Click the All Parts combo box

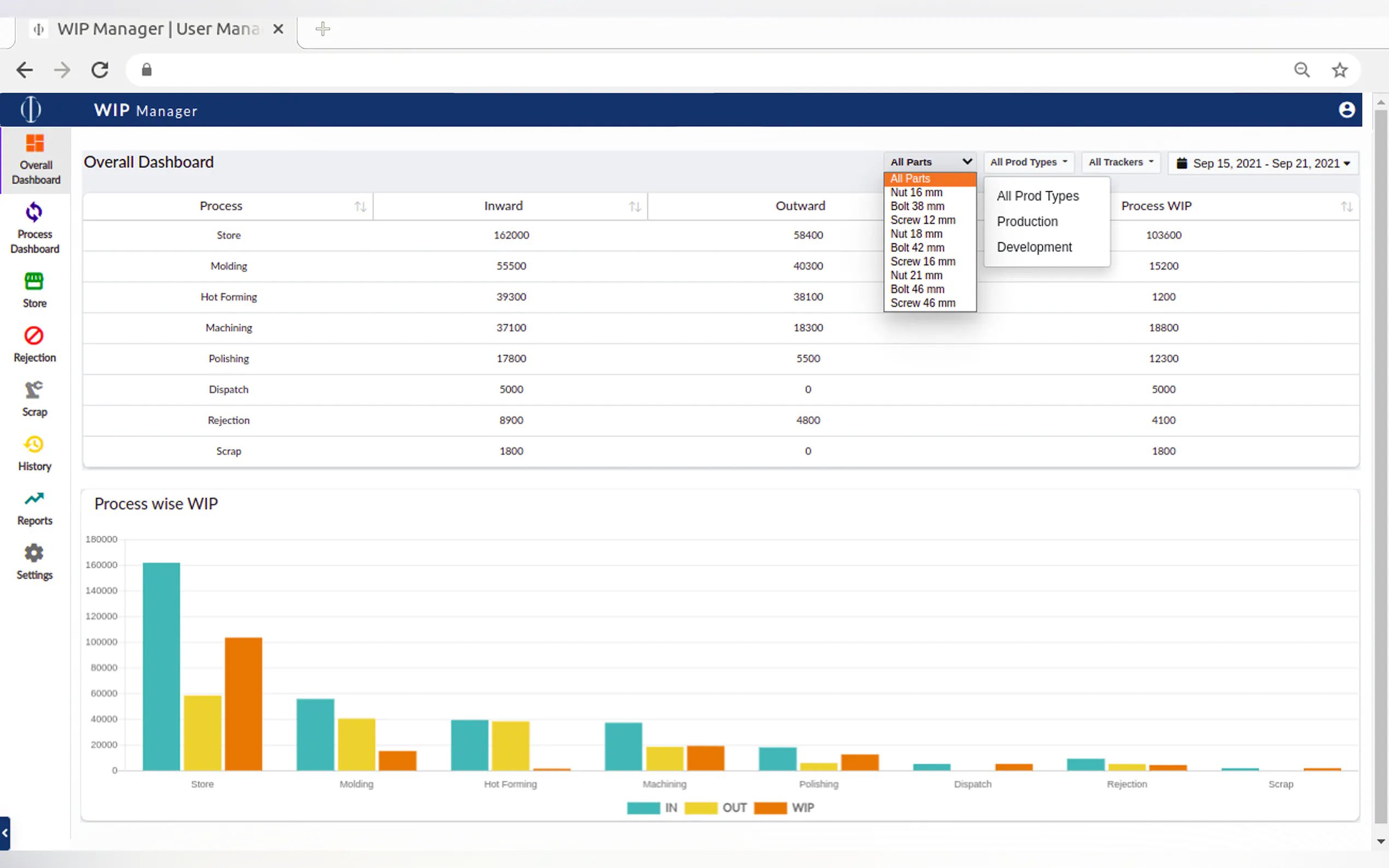tap(930, 162)
